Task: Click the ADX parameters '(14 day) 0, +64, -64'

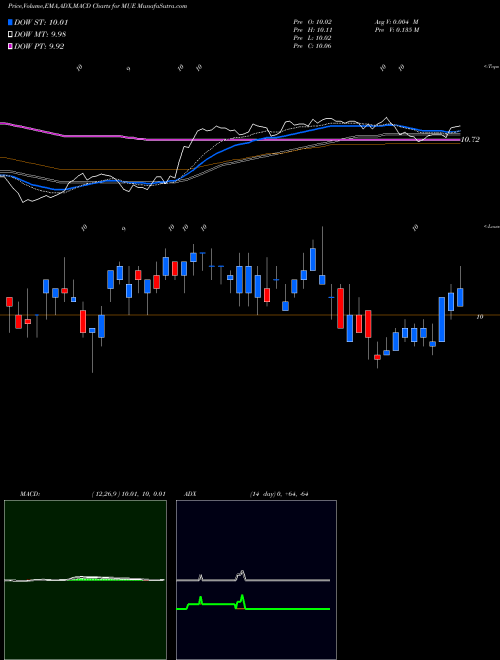Action: [279, 494]
